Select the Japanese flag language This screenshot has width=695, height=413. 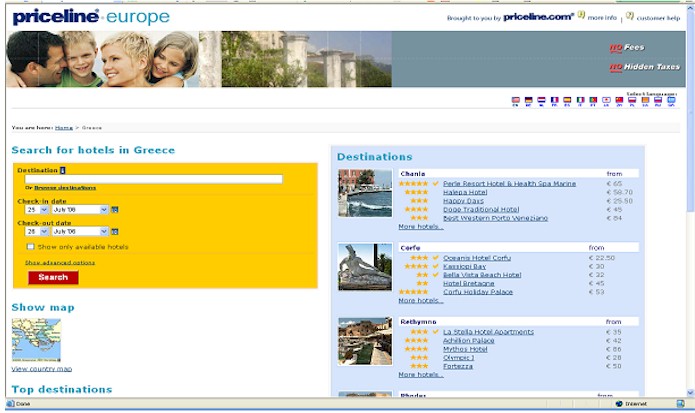(x=606, y=101)
